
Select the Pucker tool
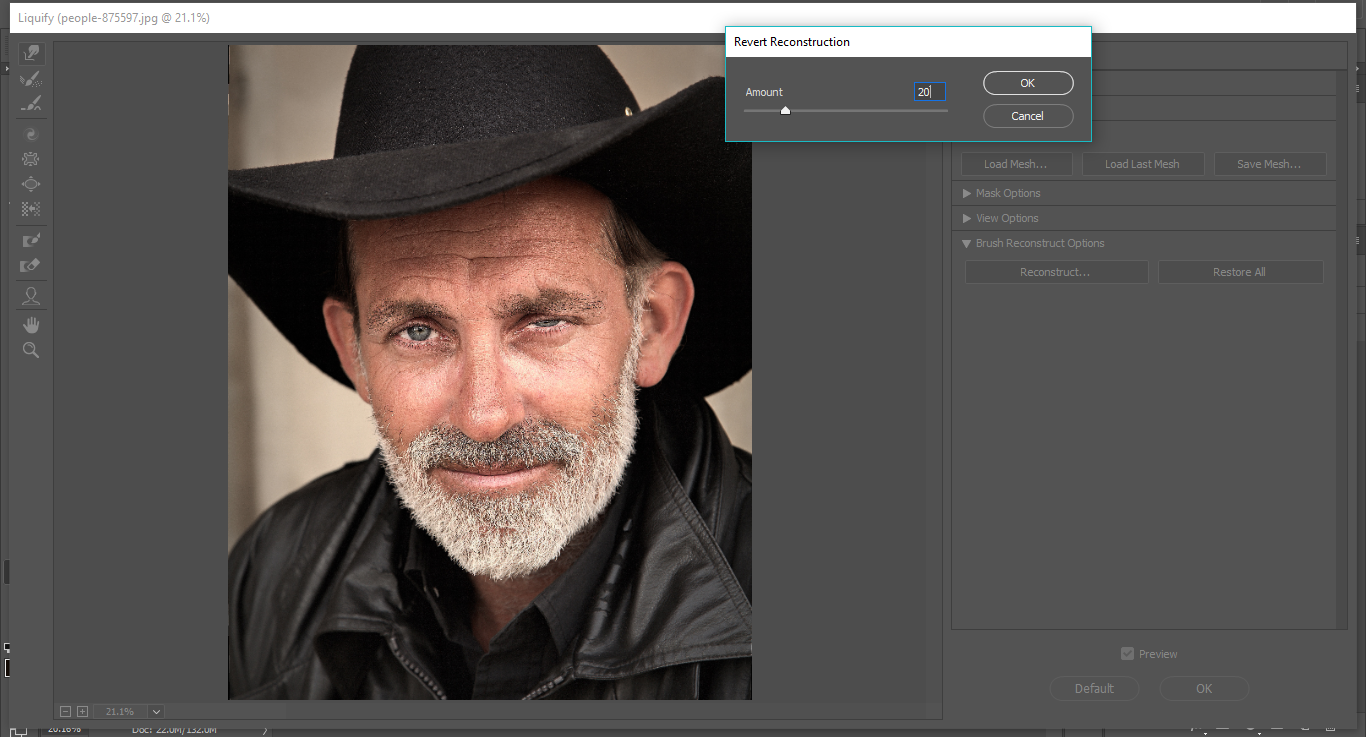(x=31, y=159)
